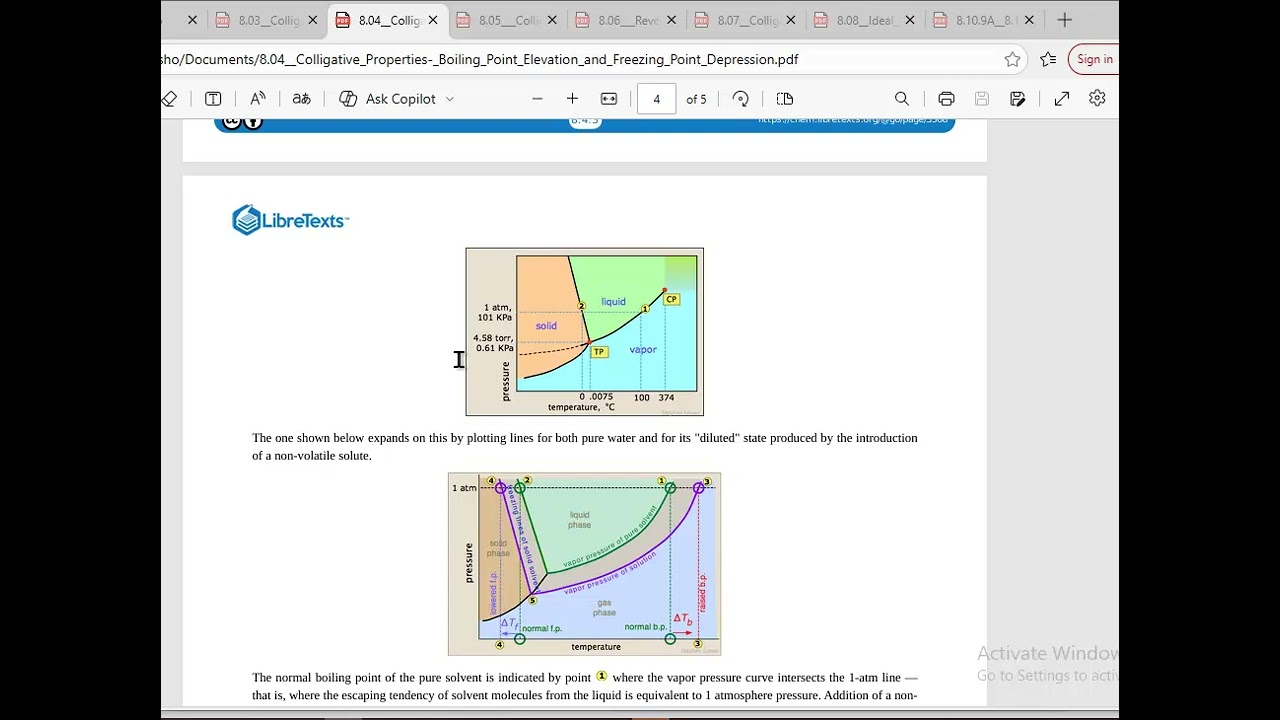Open the Favorites list icon
1280x720 pixels.
(x=1048, y=59)
